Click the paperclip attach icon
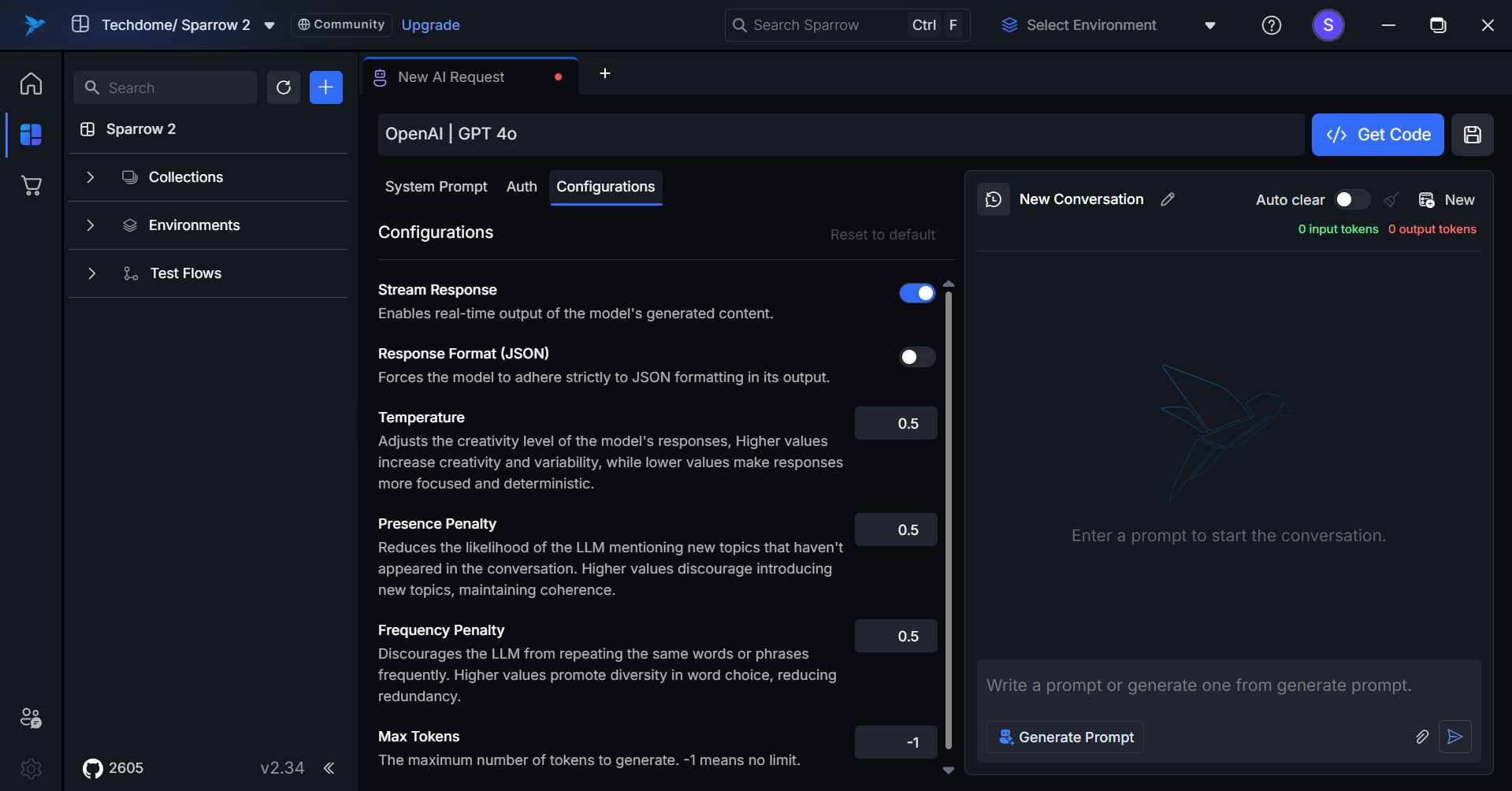 [x=1421, y=737]
